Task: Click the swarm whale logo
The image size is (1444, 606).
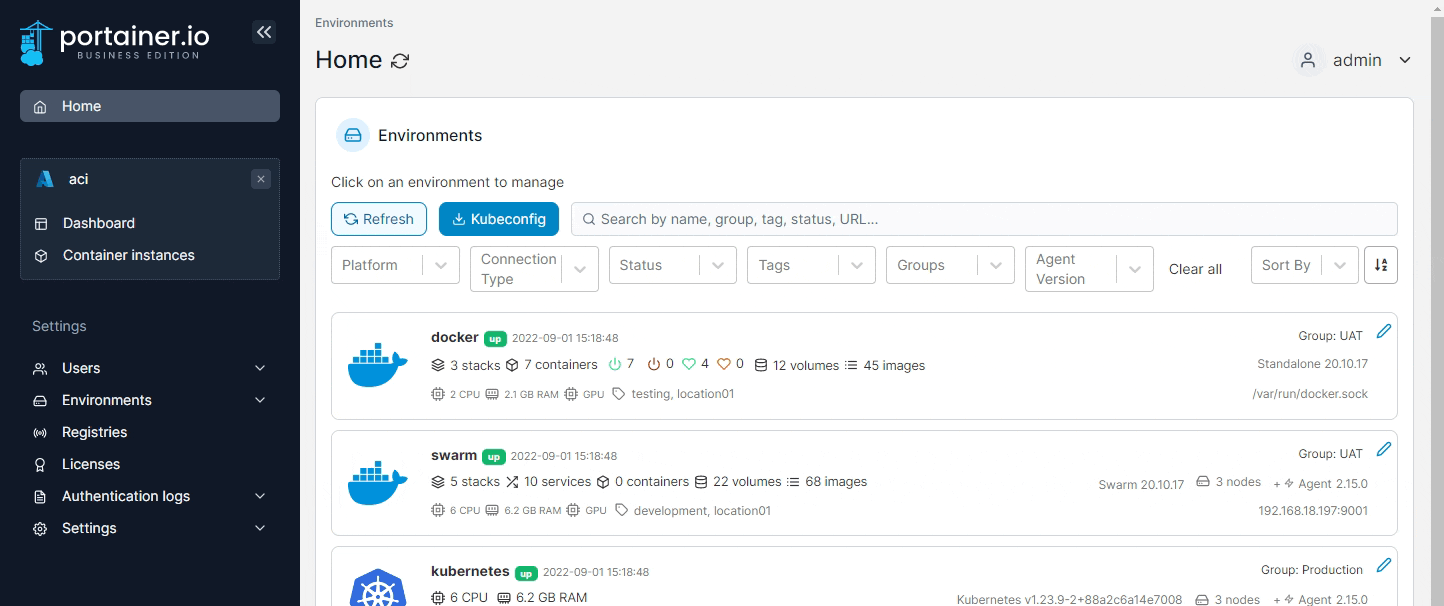Action: coord(378,483)
